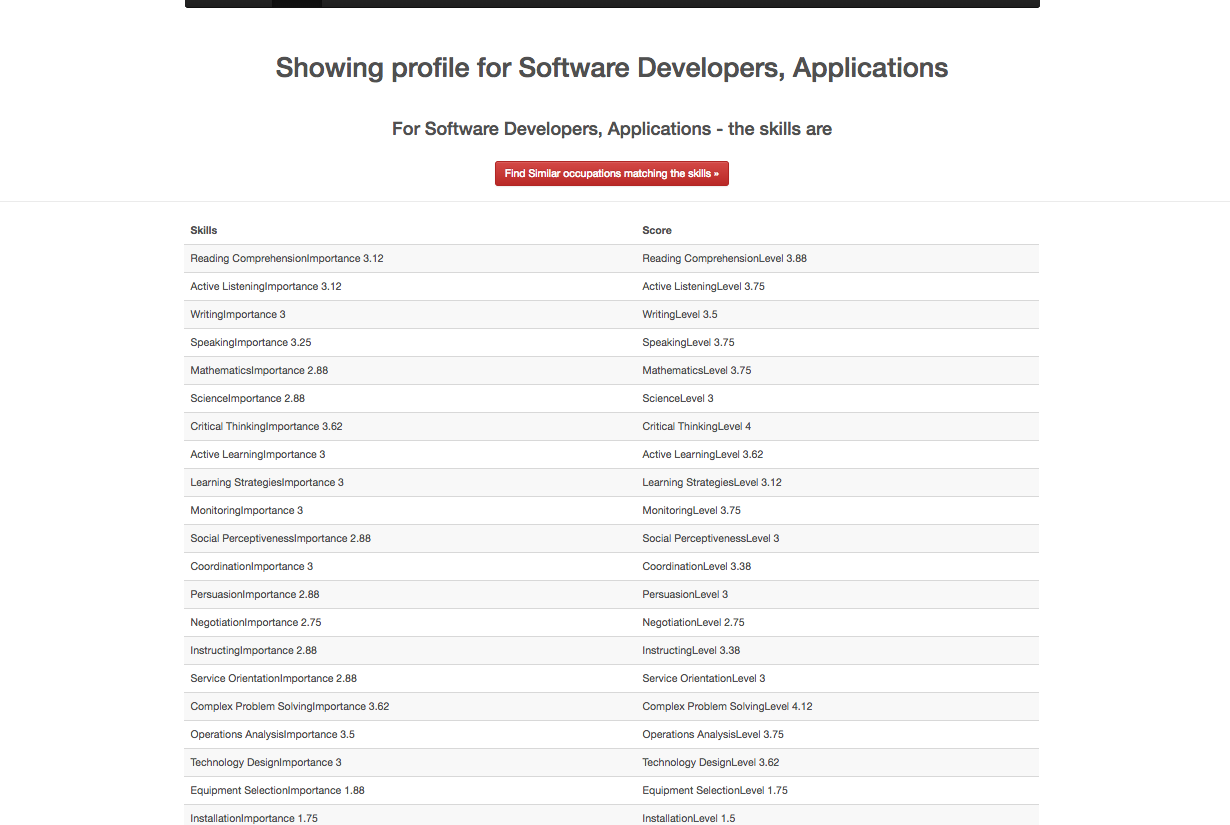Click the Showing profile for Software Developers heading
This screenshot has height=825, width=1230.
(612, 68)
